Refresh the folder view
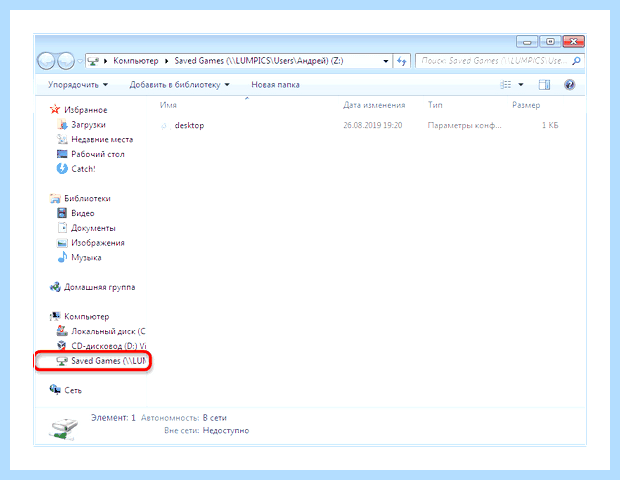The image size is (620, 480). click(402, 61)
